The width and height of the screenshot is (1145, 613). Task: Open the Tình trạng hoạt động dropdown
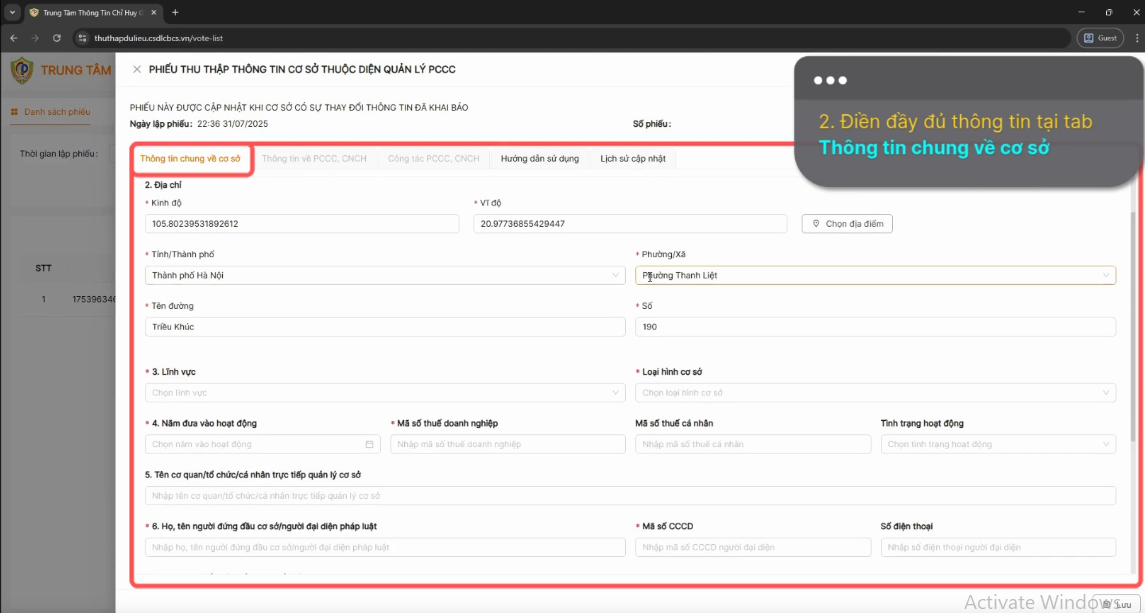[998, 444]
